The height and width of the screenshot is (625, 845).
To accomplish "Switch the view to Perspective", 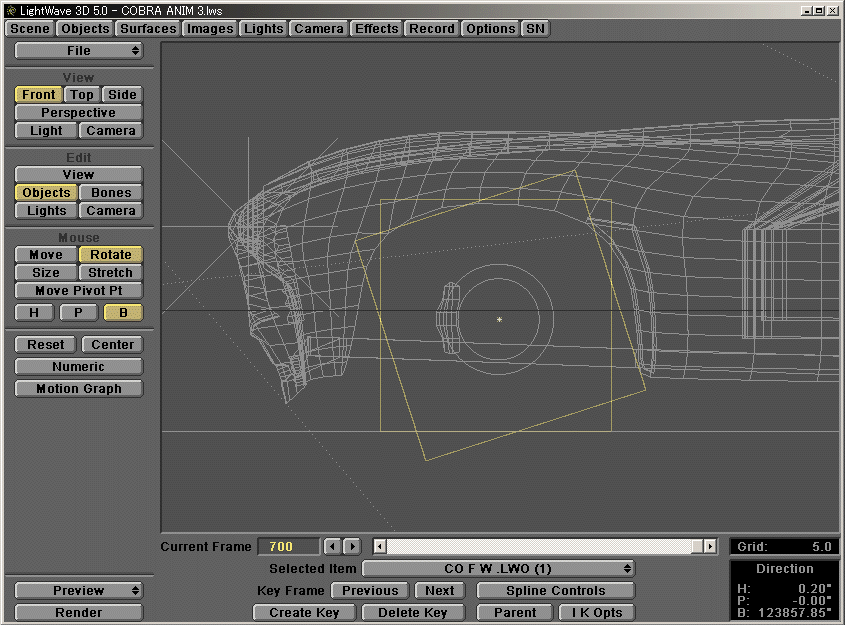I will pos(78,112).
